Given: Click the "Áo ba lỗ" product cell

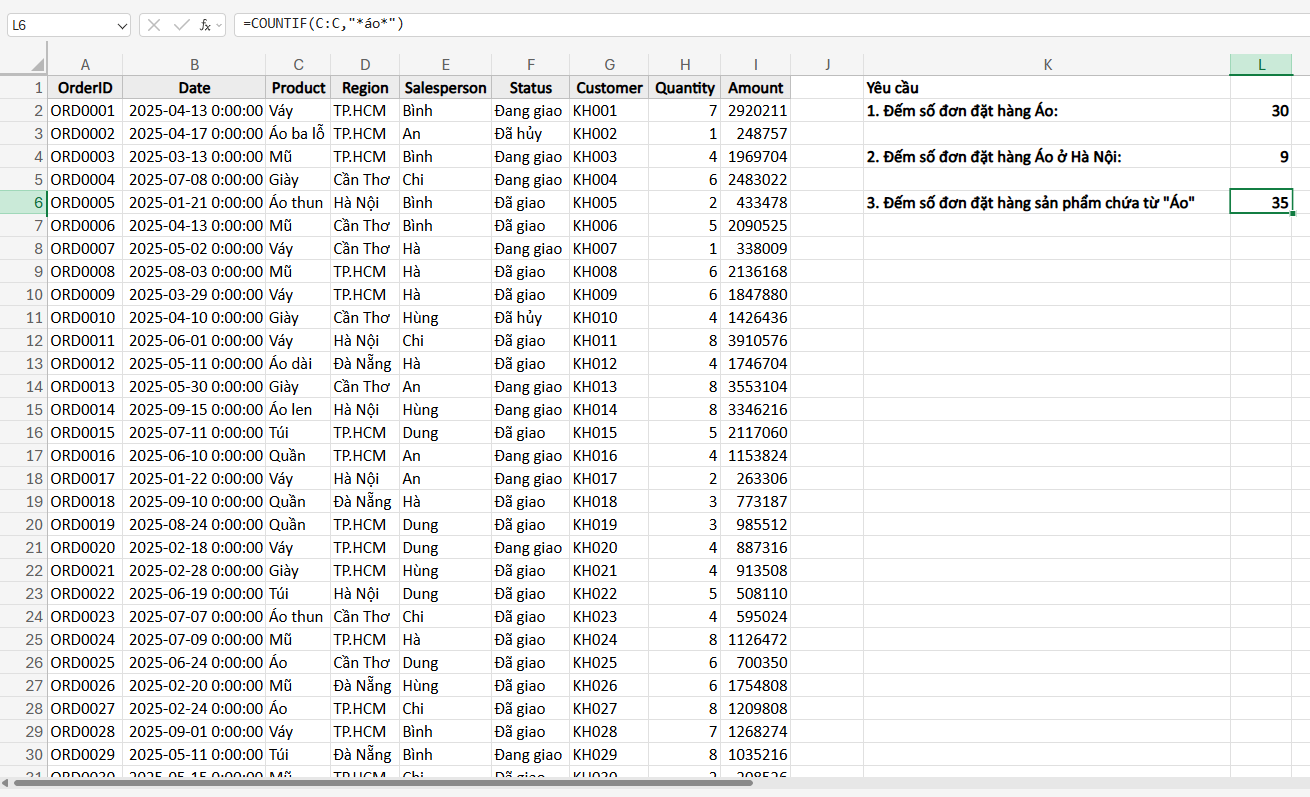Looking at the screenshot, I should pyautogui.click(x=298, y=134).
